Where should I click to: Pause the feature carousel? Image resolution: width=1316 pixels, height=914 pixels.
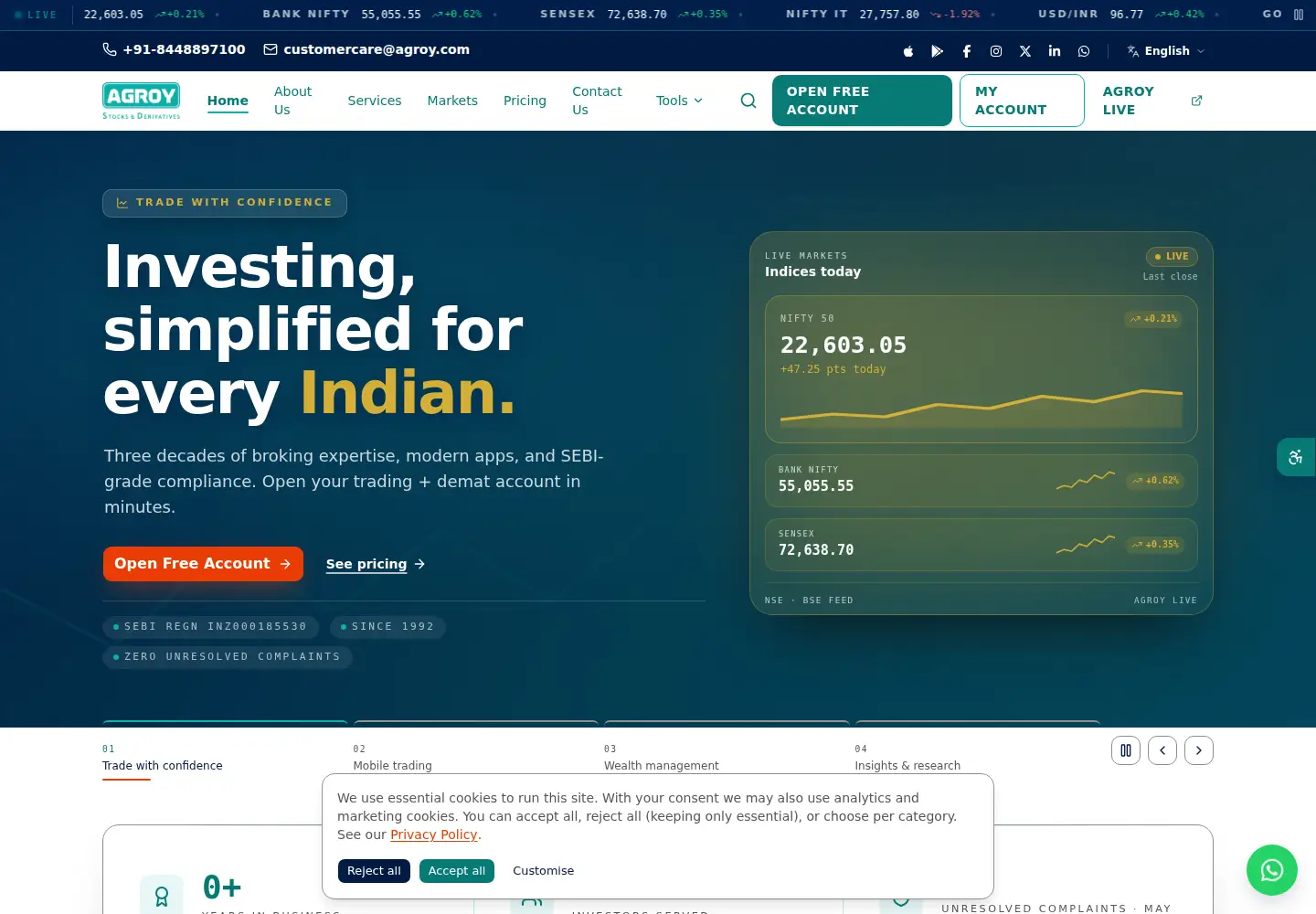click(1126, 750)
